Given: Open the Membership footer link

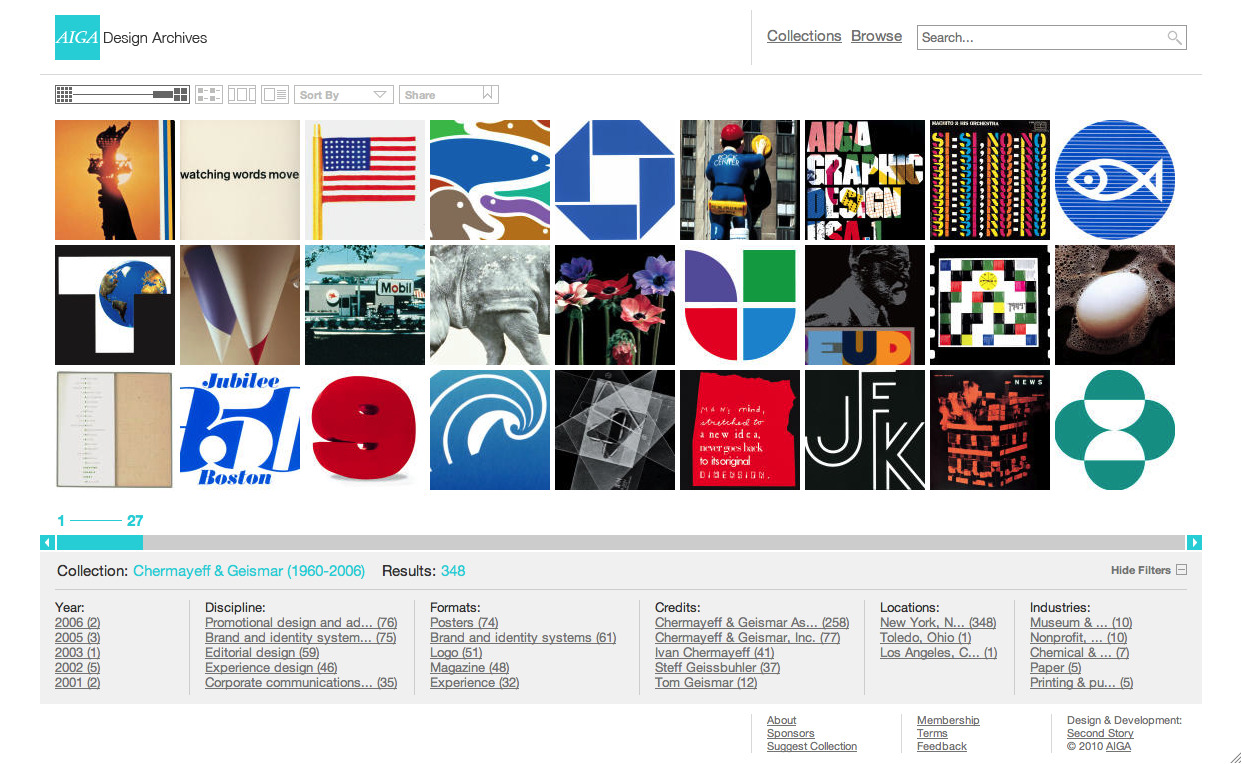Looking at the screenshot, I should click(948, 720).
